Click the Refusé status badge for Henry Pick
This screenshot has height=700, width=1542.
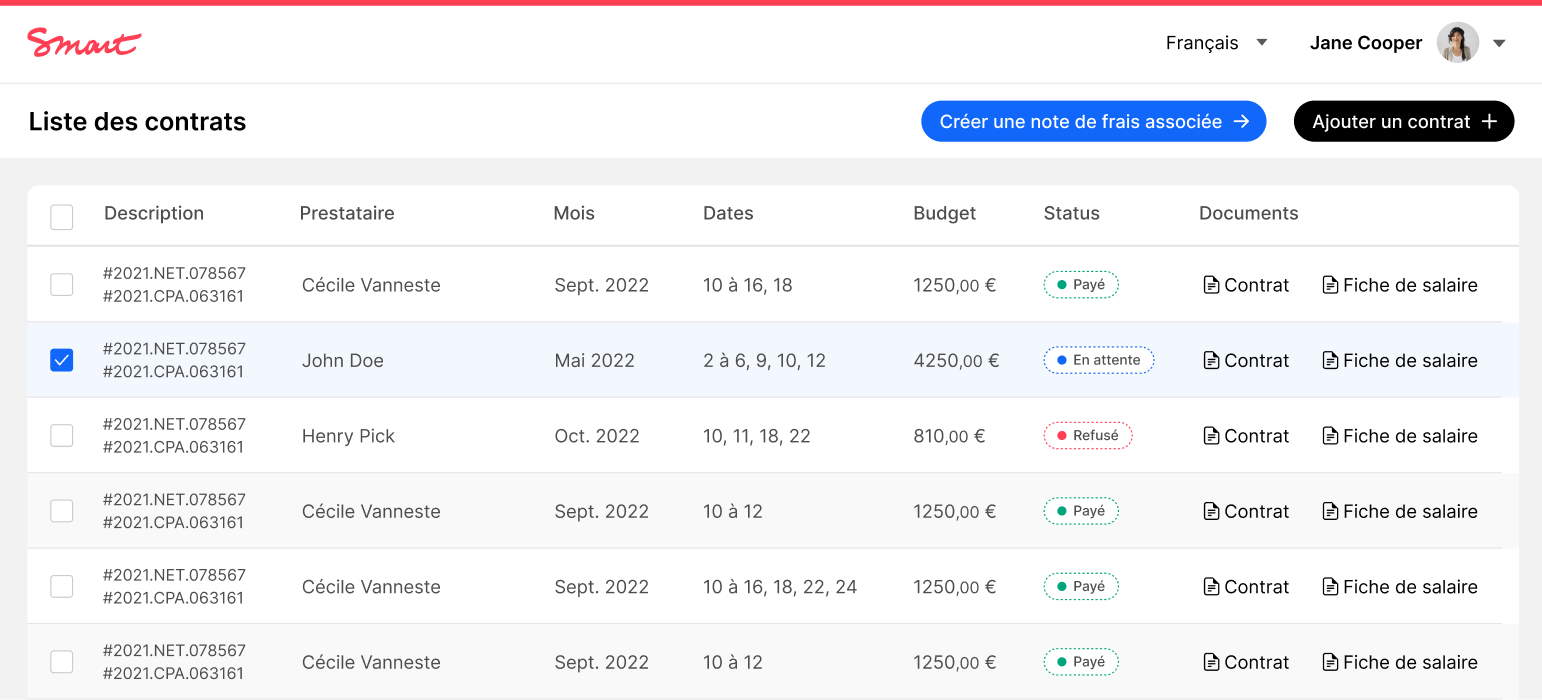pos(1087,436)
